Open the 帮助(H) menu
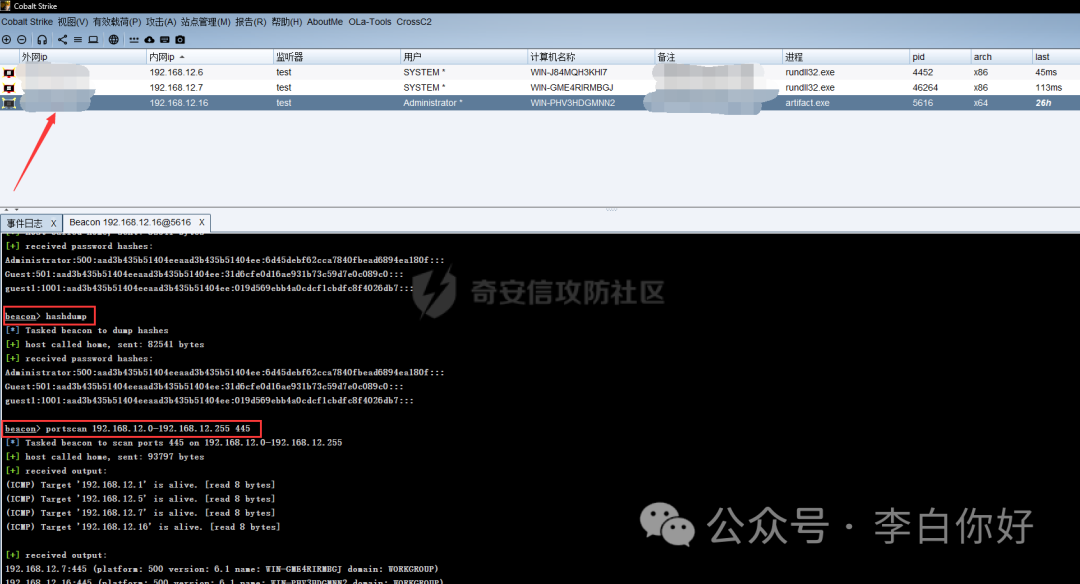This screenshot has height=584, width=1080. tap(287, 22)
